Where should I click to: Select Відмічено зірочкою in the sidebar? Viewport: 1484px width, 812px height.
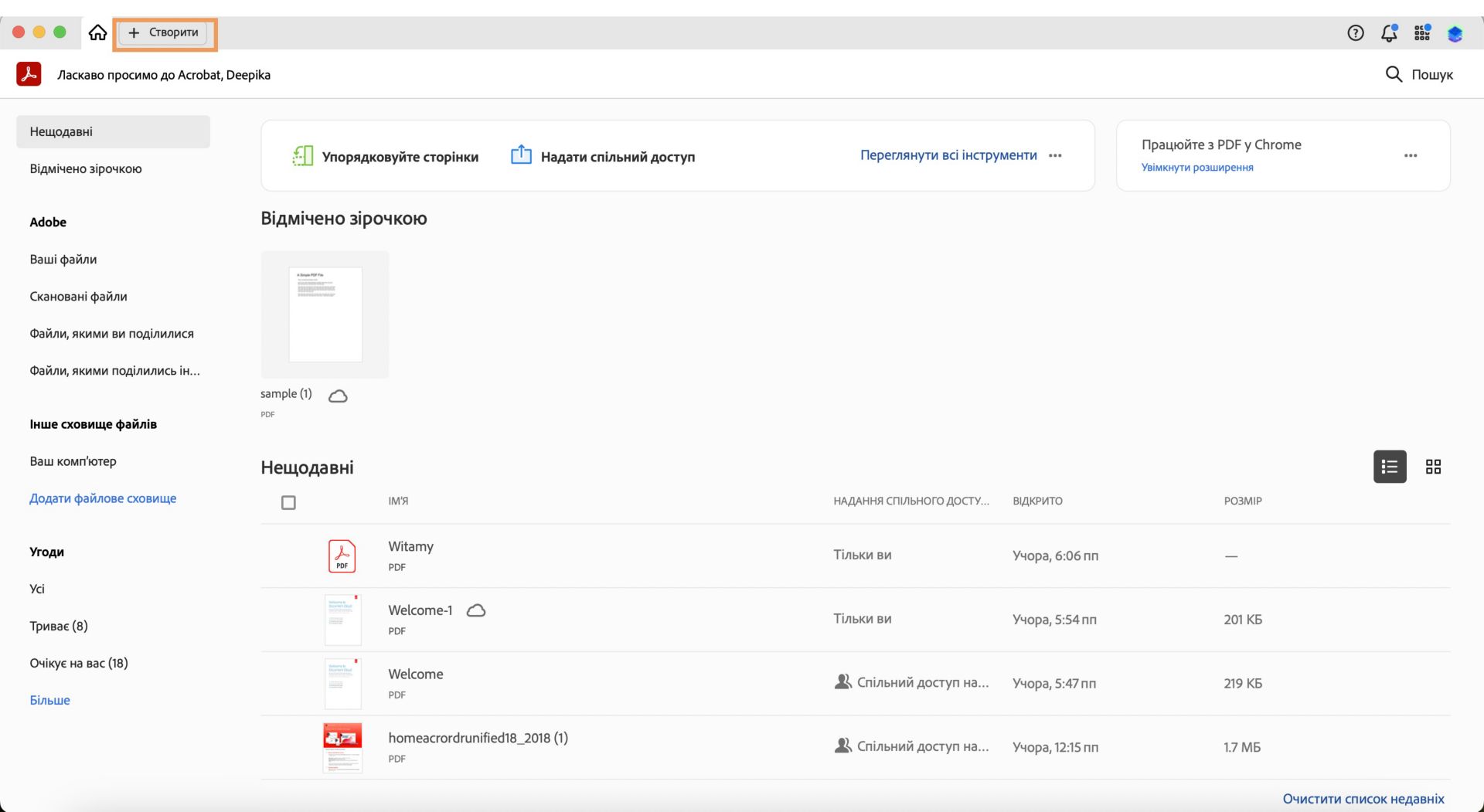click(x=86, y=168)
